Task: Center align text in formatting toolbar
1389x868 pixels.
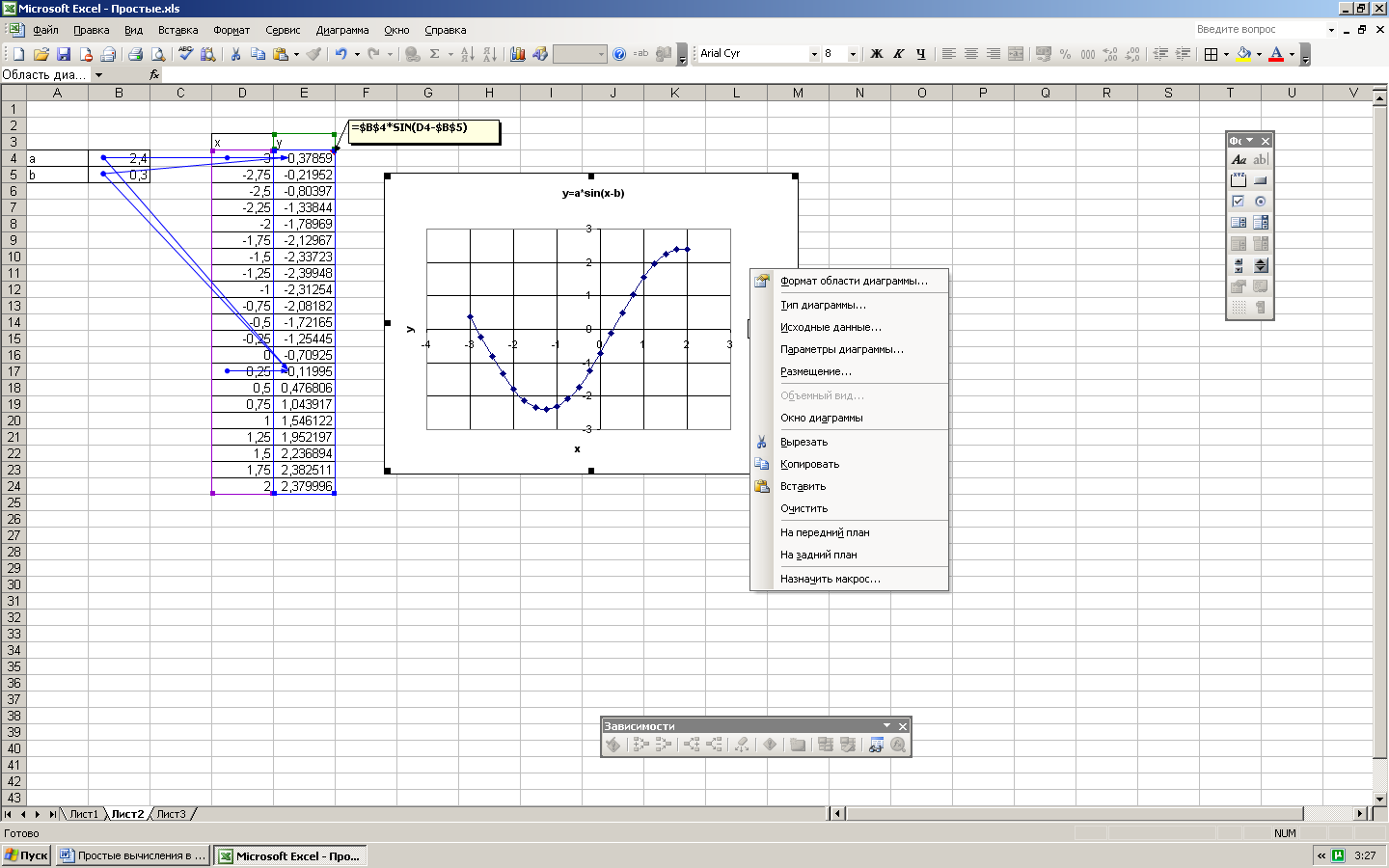Action: coord(971,54)
